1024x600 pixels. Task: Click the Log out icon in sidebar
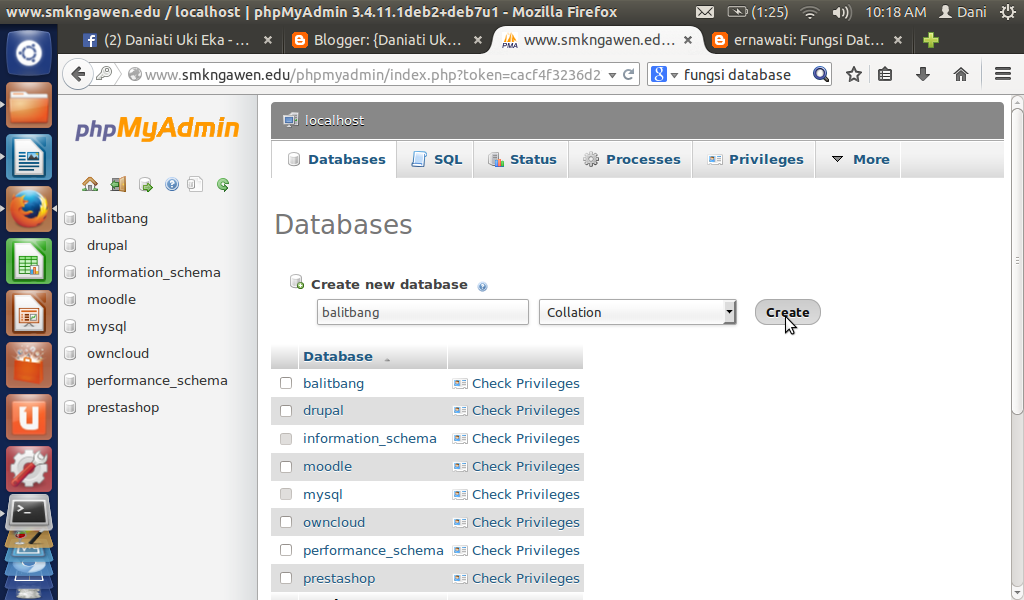tap(118, 185)
